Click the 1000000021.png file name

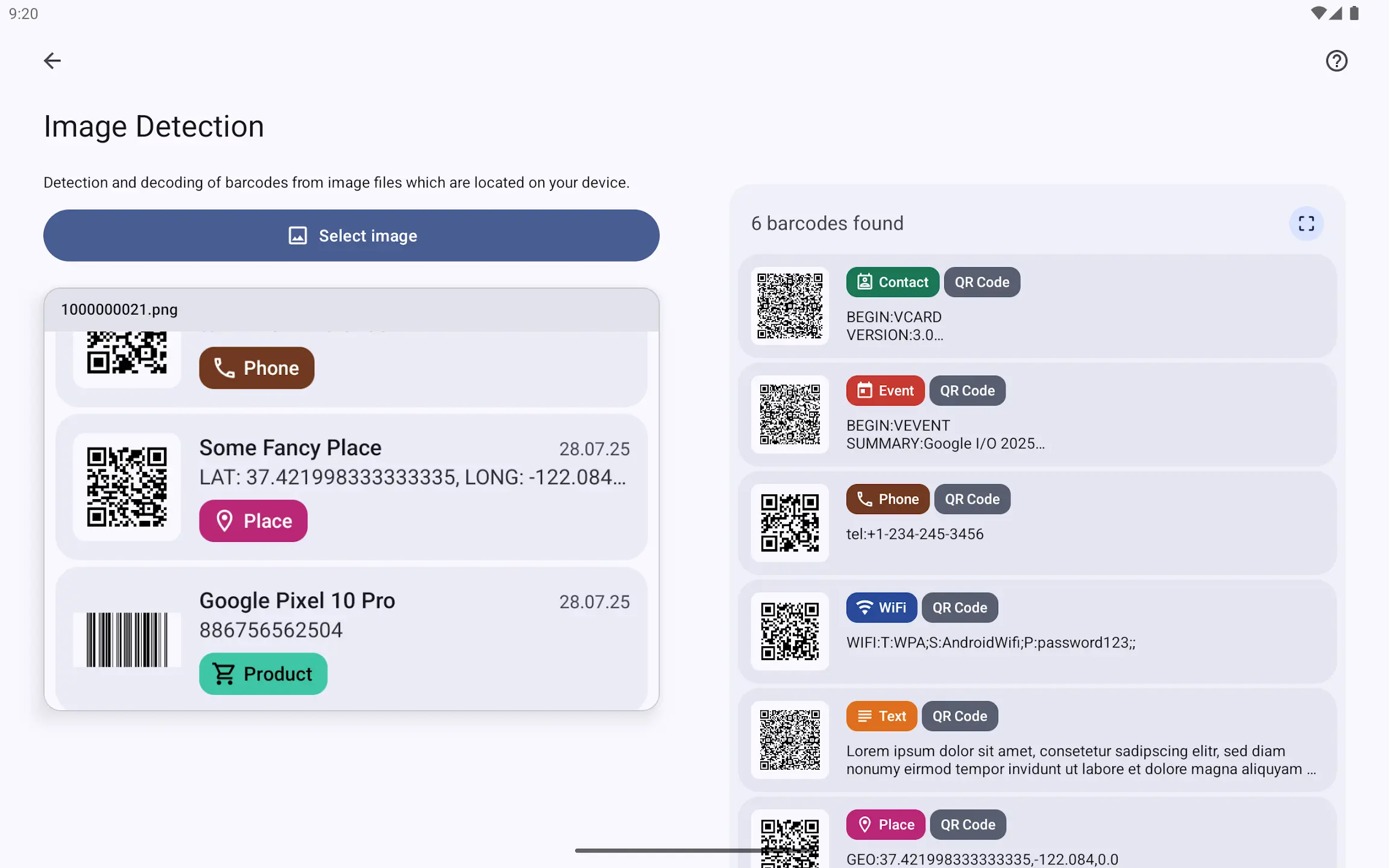coord(119,310)
